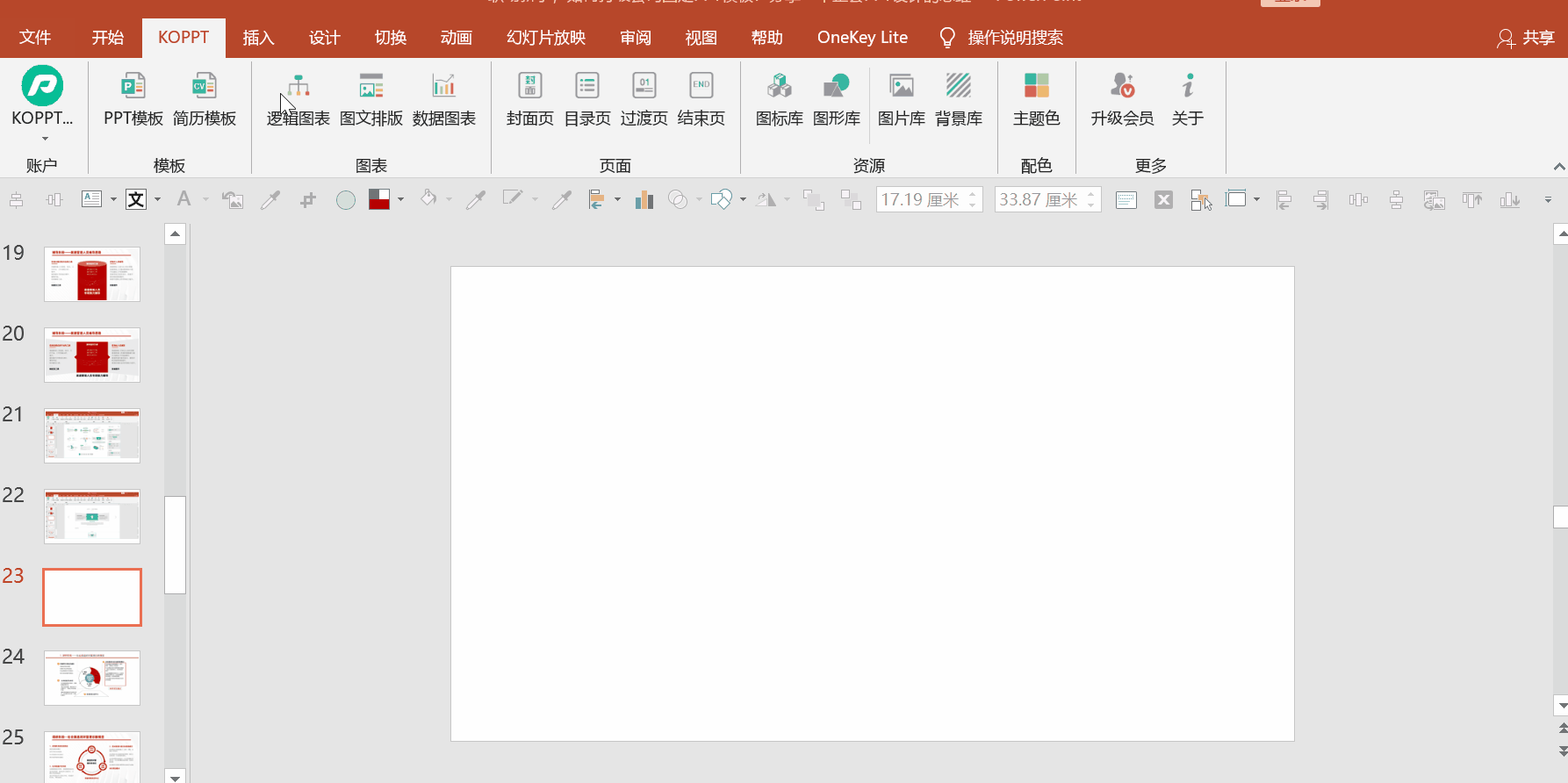Switch to the OneKey Lite tab
1568x783 pixels.
click(862, 38)
